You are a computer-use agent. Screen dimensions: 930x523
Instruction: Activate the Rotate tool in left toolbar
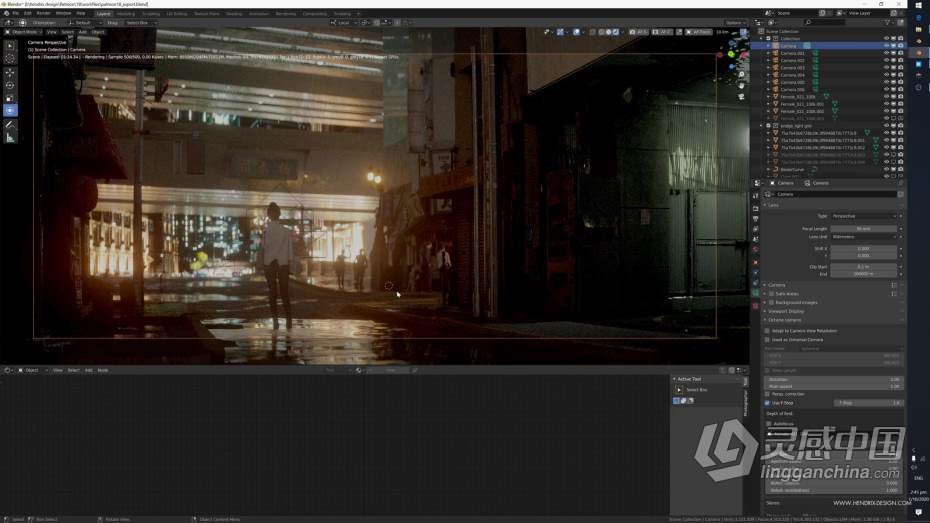(10, 85)
